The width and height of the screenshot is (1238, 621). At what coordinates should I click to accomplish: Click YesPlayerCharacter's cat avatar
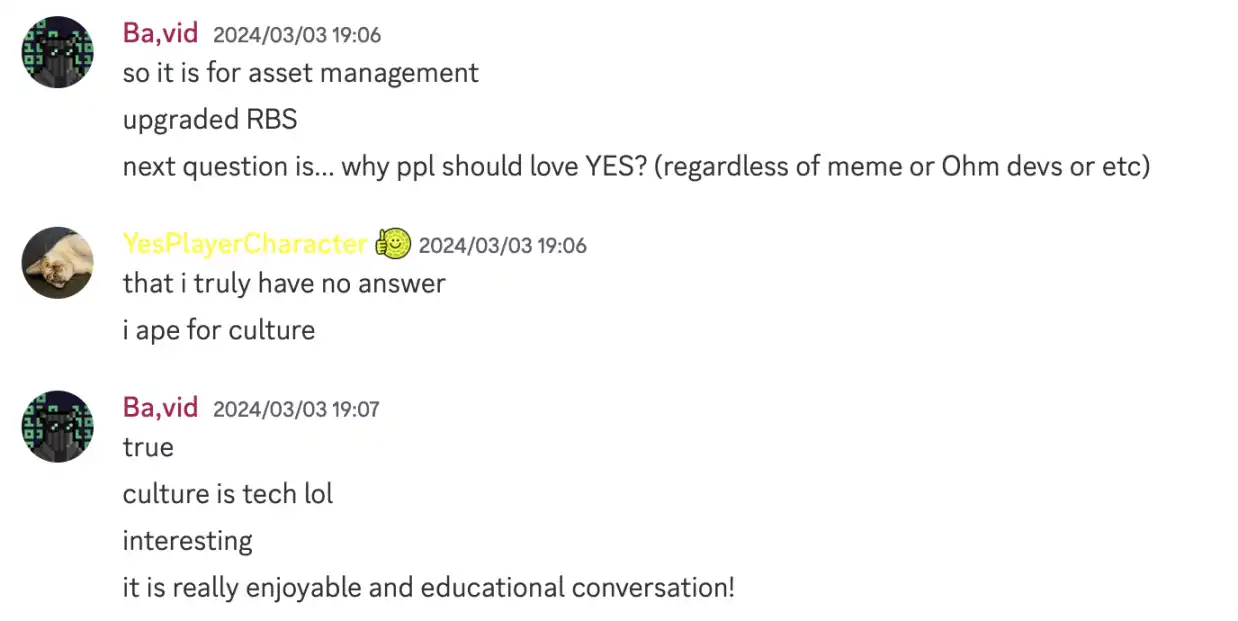pos(57,262)
